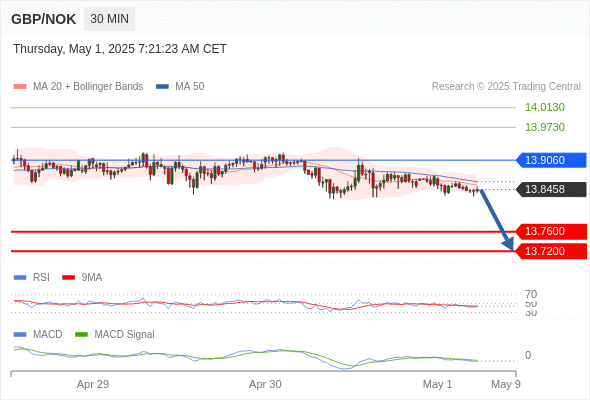Screen dimensions: 590x400
Task: Click the black 13.8458 current price tag
Action: pyautogui.click(x=551, y=189)
